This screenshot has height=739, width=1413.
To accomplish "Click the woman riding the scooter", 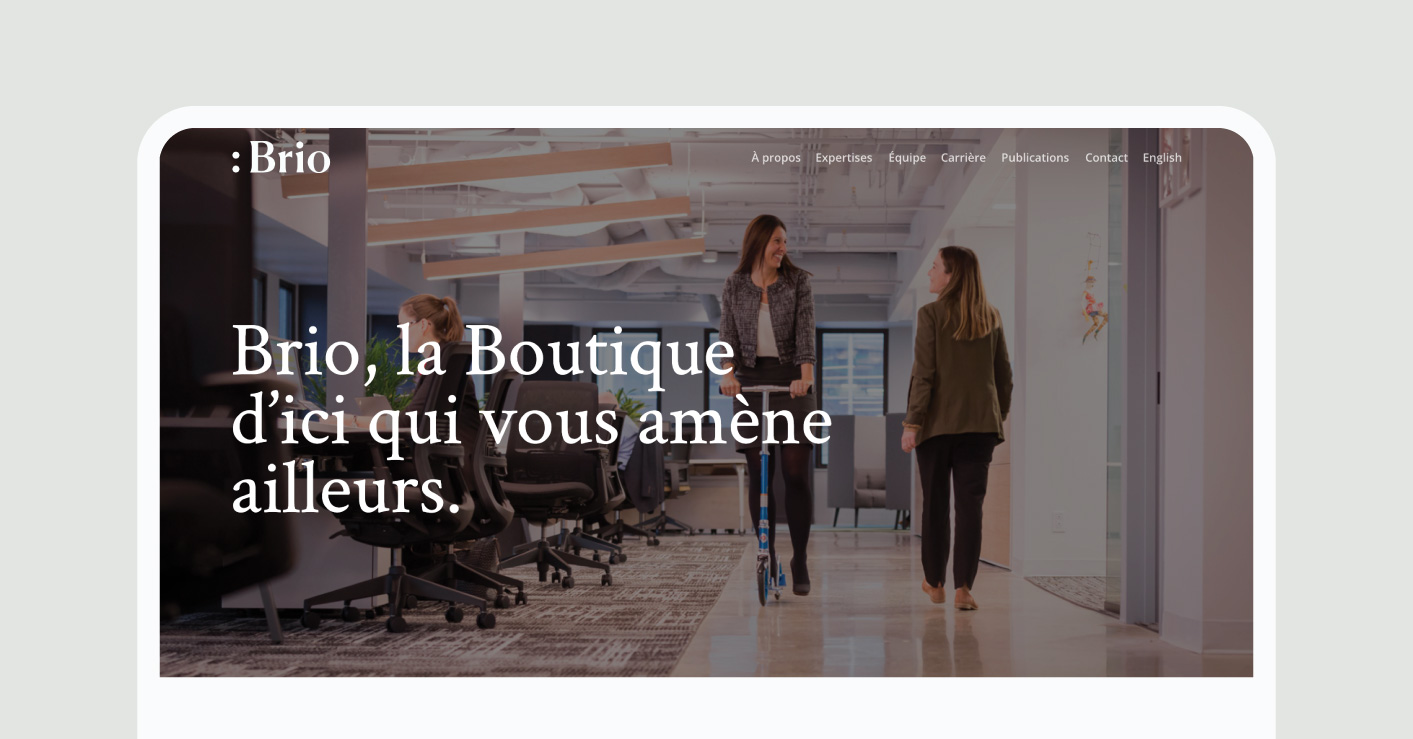I will pyautogui.click(x=768, y=400).
